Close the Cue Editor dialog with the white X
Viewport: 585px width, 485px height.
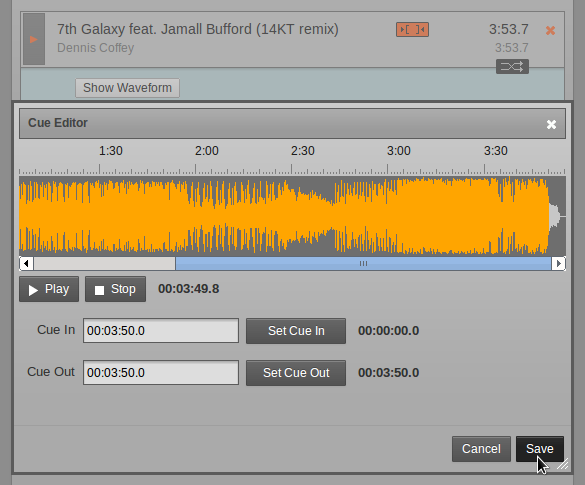[x=551, y=124]
